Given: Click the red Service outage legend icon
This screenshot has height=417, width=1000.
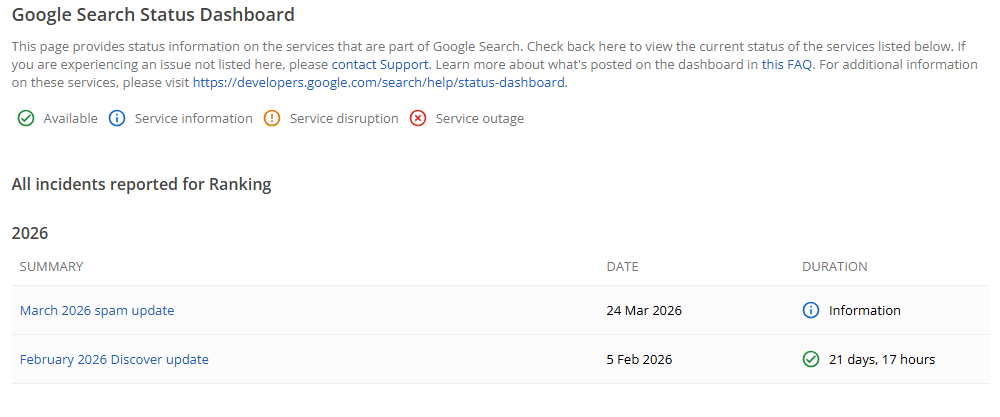Looking at the screenshot, I should click(x=418, y=119).
